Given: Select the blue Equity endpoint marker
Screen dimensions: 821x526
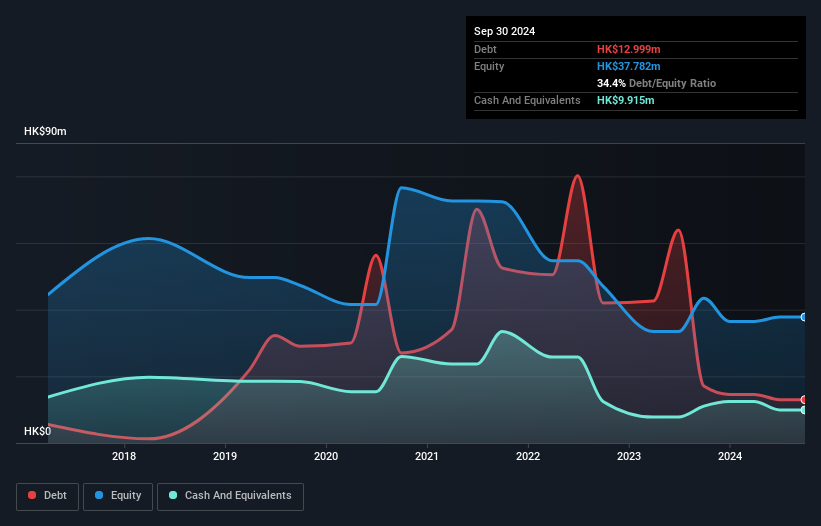Looking at the screenshot, I should pyautogui.click(x=804, y=317).
